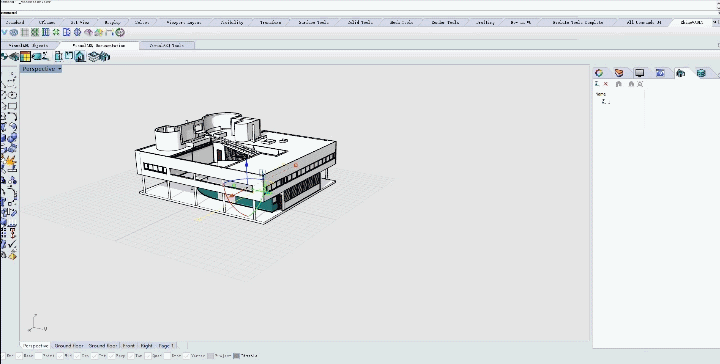Open the VisualARQ Objects toolbar tab
Screen dimensions: 720x364
[x=28, y=45]
